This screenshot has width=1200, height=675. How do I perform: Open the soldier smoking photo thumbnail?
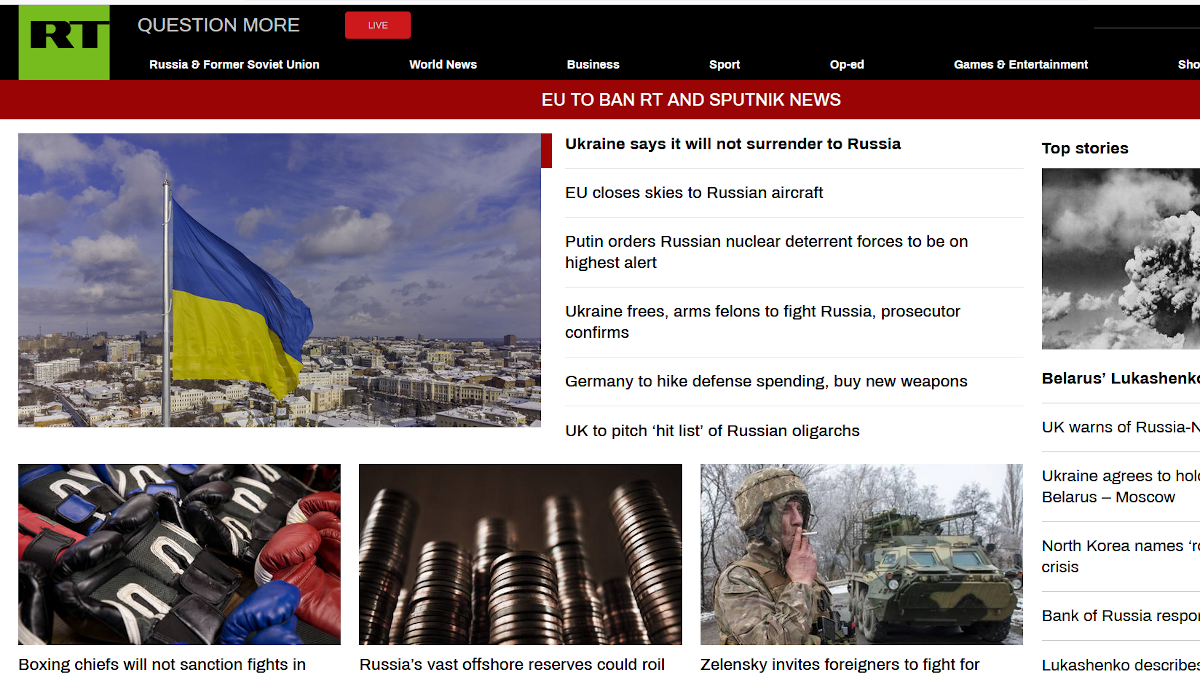[x=861, y=554]
